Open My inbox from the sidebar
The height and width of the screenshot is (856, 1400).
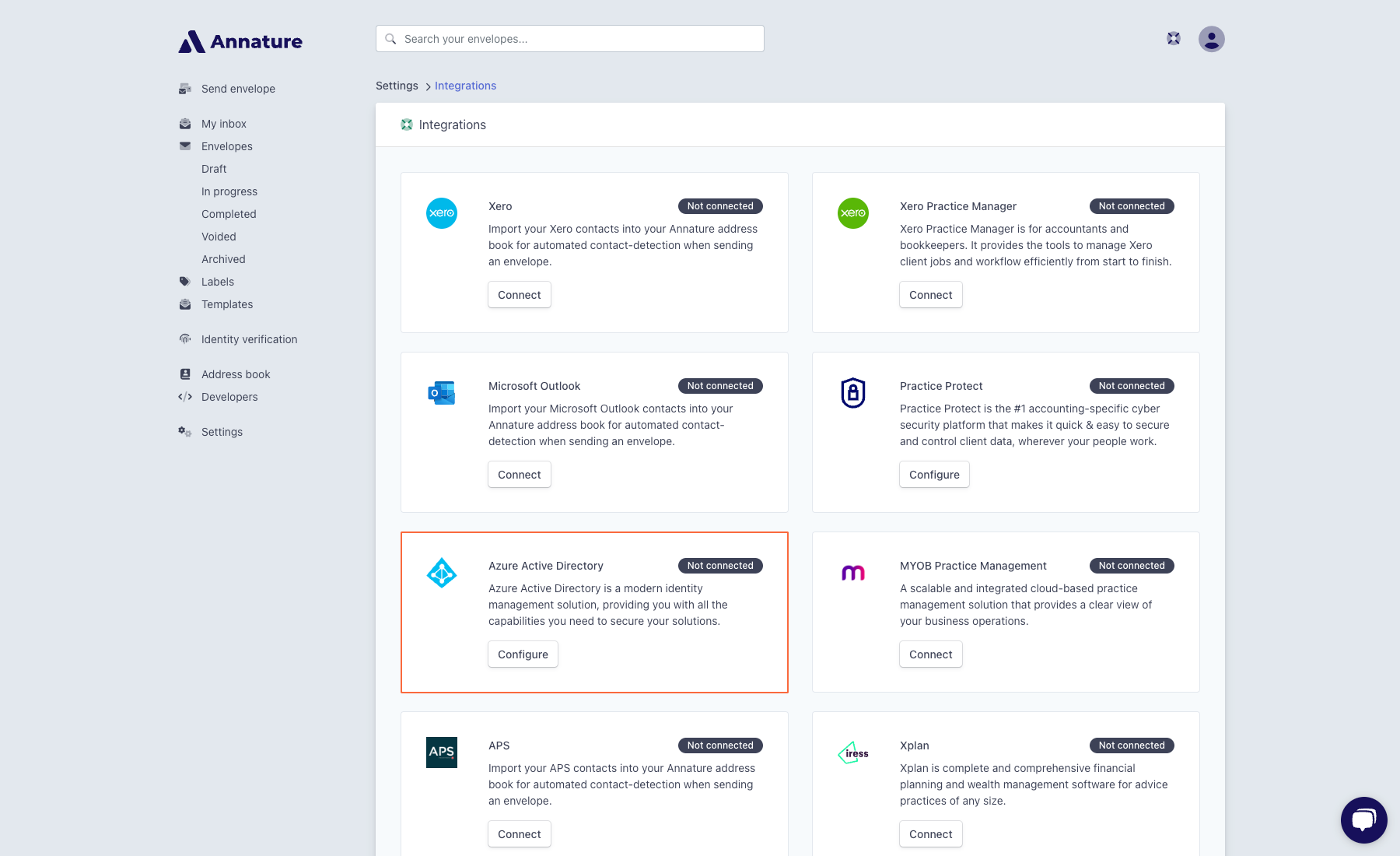pyautogui.click(x=223, y=123)
